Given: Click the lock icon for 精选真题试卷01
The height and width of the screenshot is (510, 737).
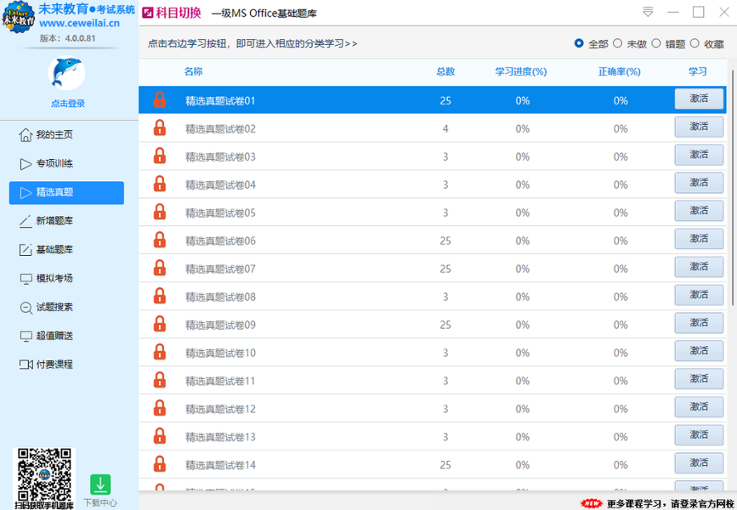Looking at the screenshot, I should coord(159,100).
